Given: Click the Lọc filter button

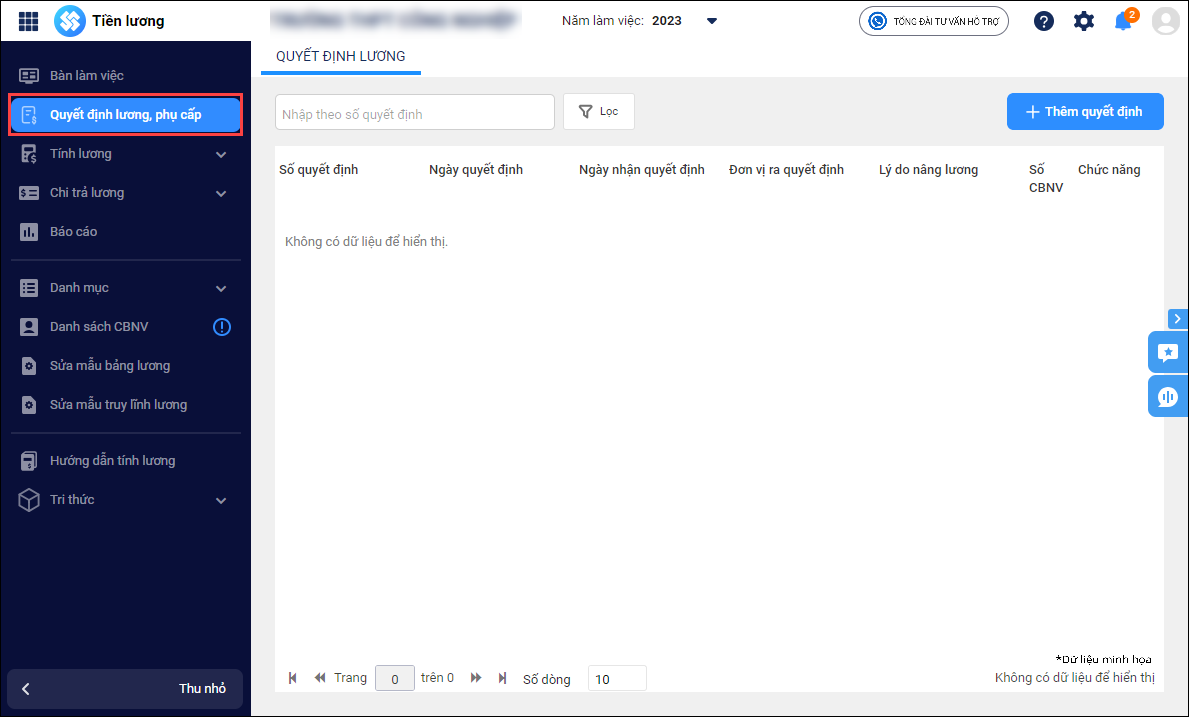Looking at the screenshot, I should click(x=599, y=111).
